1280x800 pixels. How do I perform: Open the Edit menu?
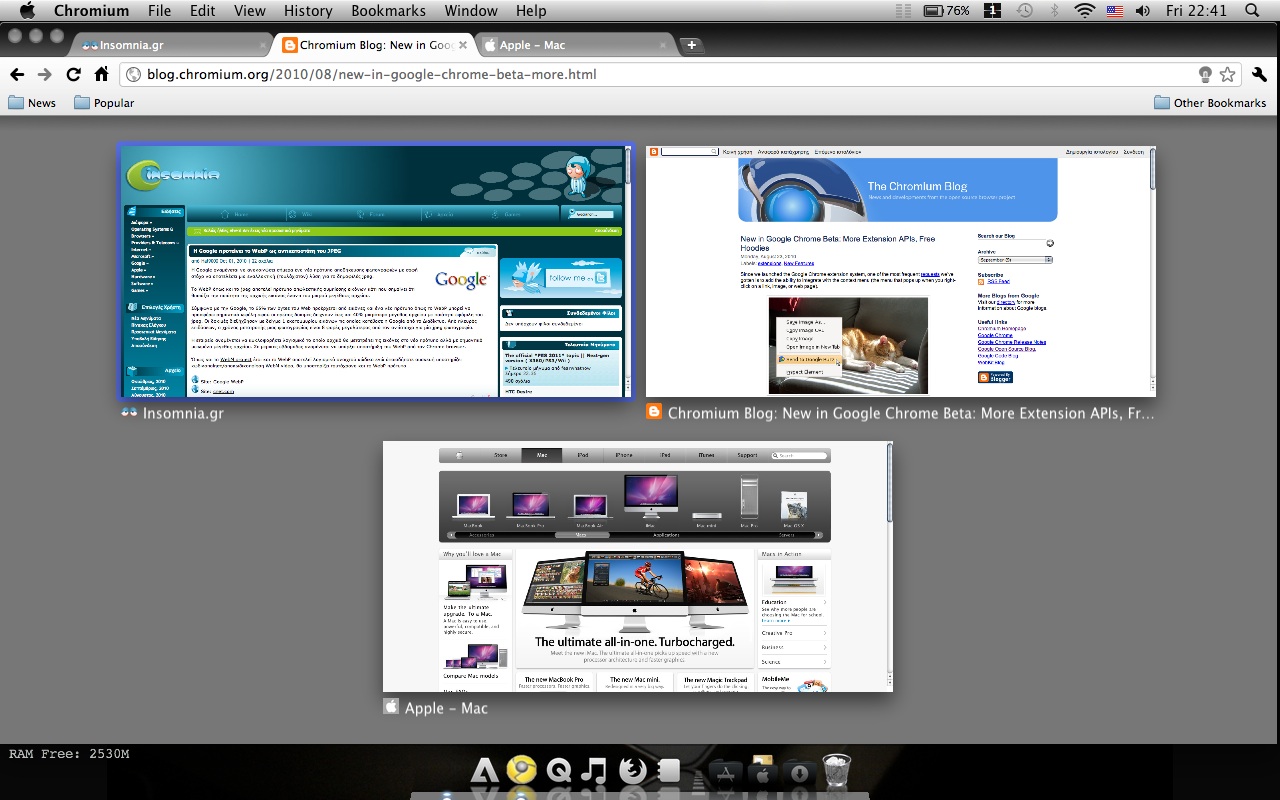[202, 11]
